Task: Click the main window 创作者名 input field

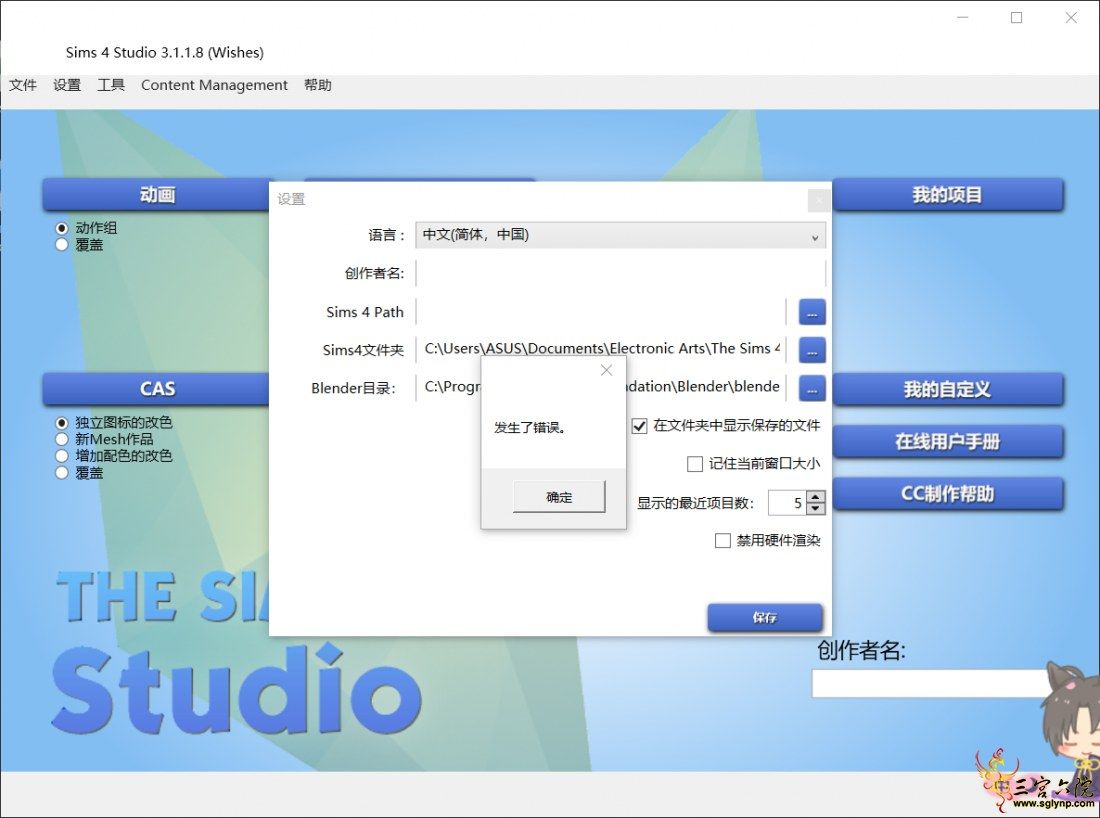Action: [930, 683]
